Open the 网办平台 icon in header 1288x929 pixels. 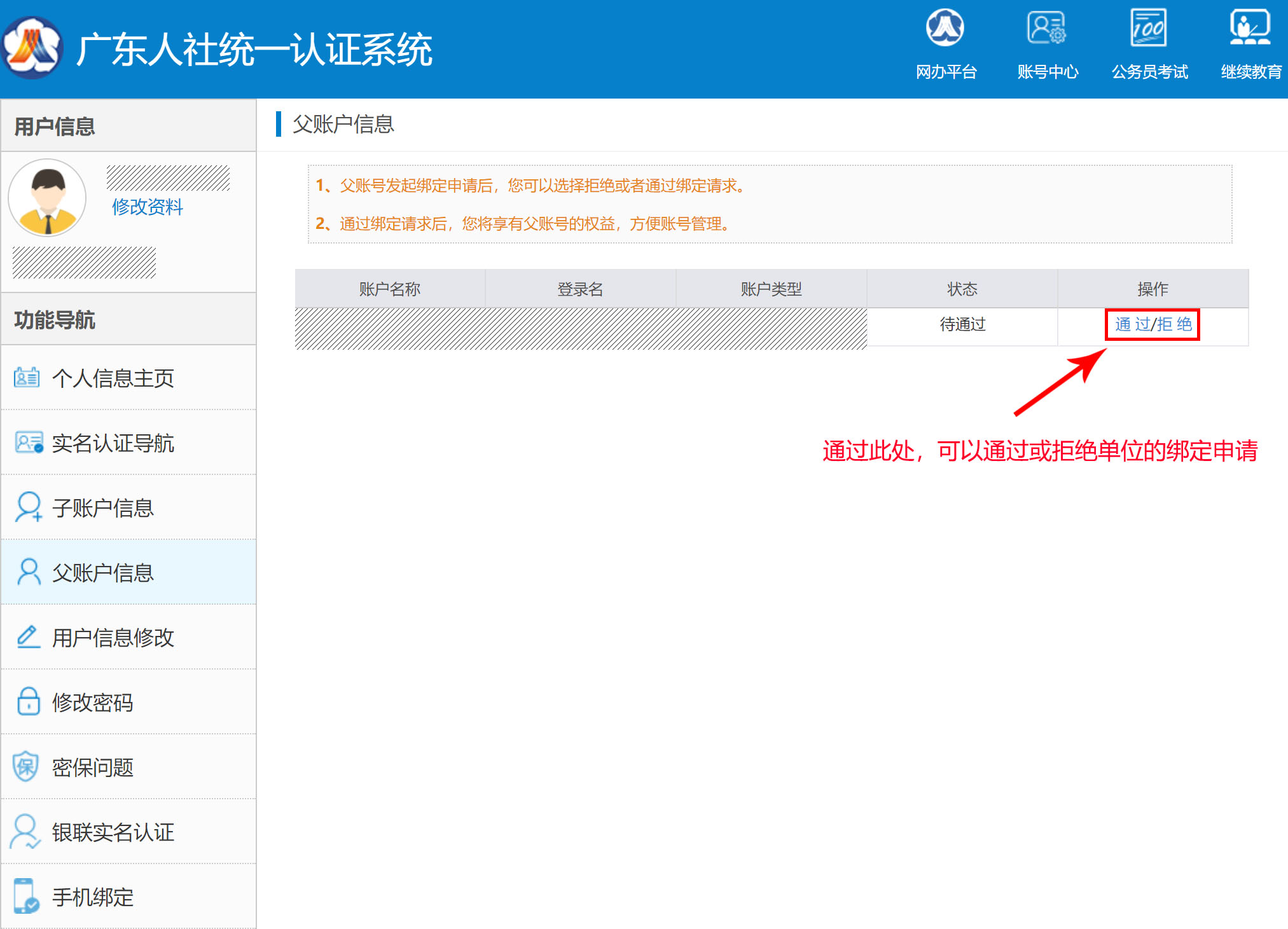[945, 29]
